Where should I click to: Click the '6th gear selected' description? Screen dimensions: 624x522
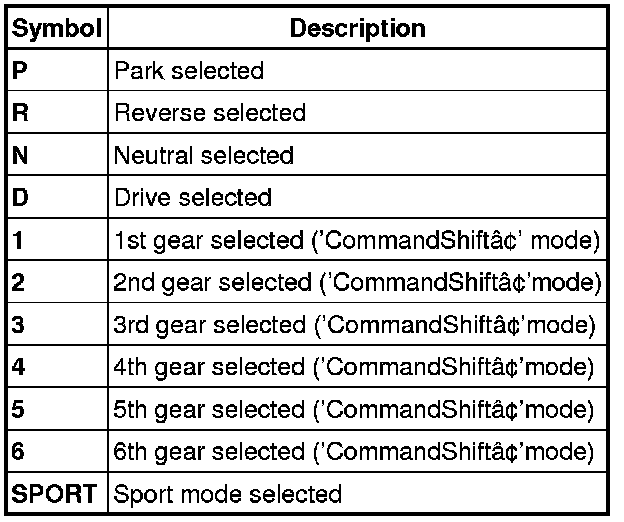355,451
